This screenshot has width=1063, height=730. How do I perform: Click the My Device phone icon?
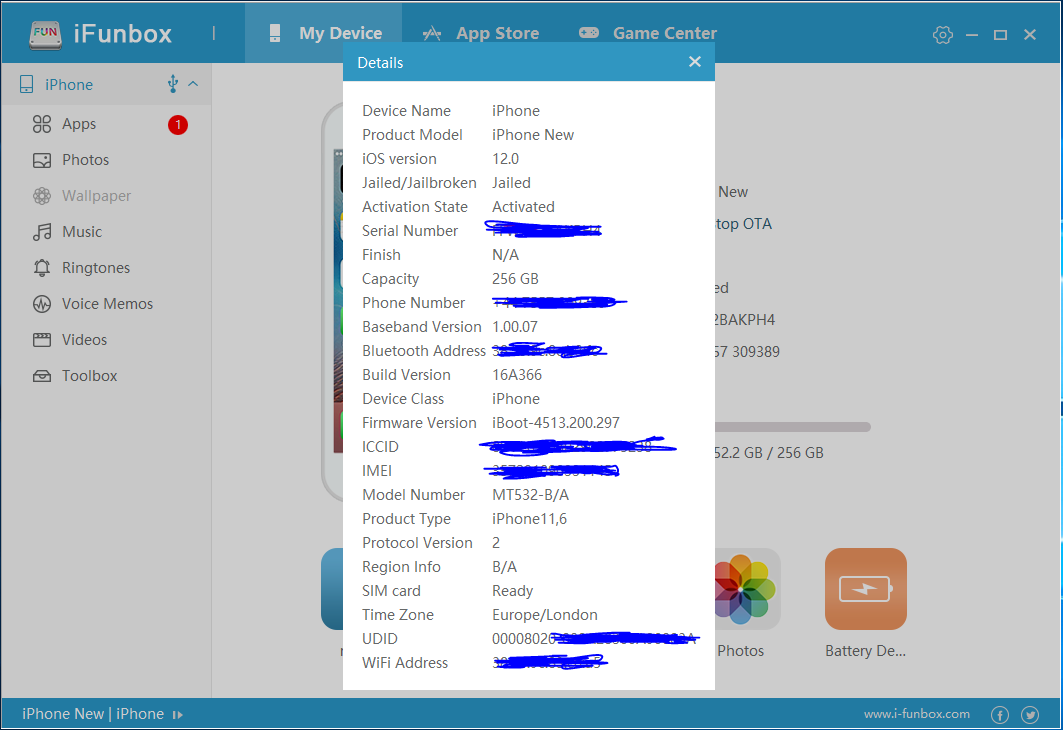tap(275, 33)
